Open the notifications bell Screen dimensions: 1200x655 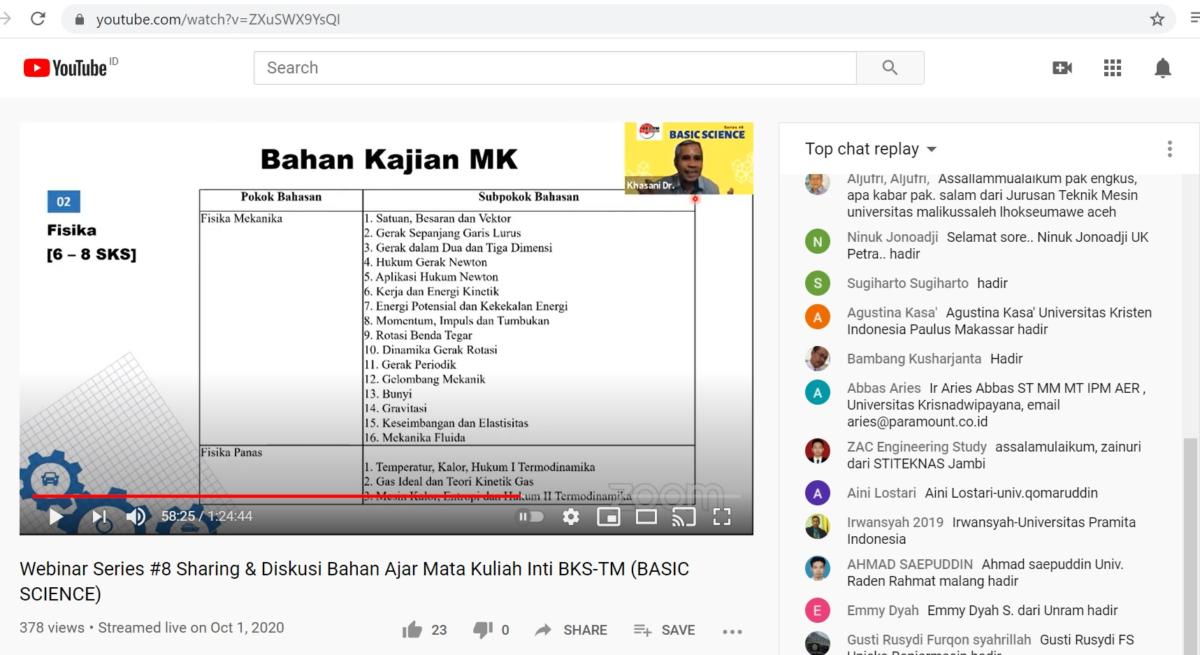[x=1162, y=68]
